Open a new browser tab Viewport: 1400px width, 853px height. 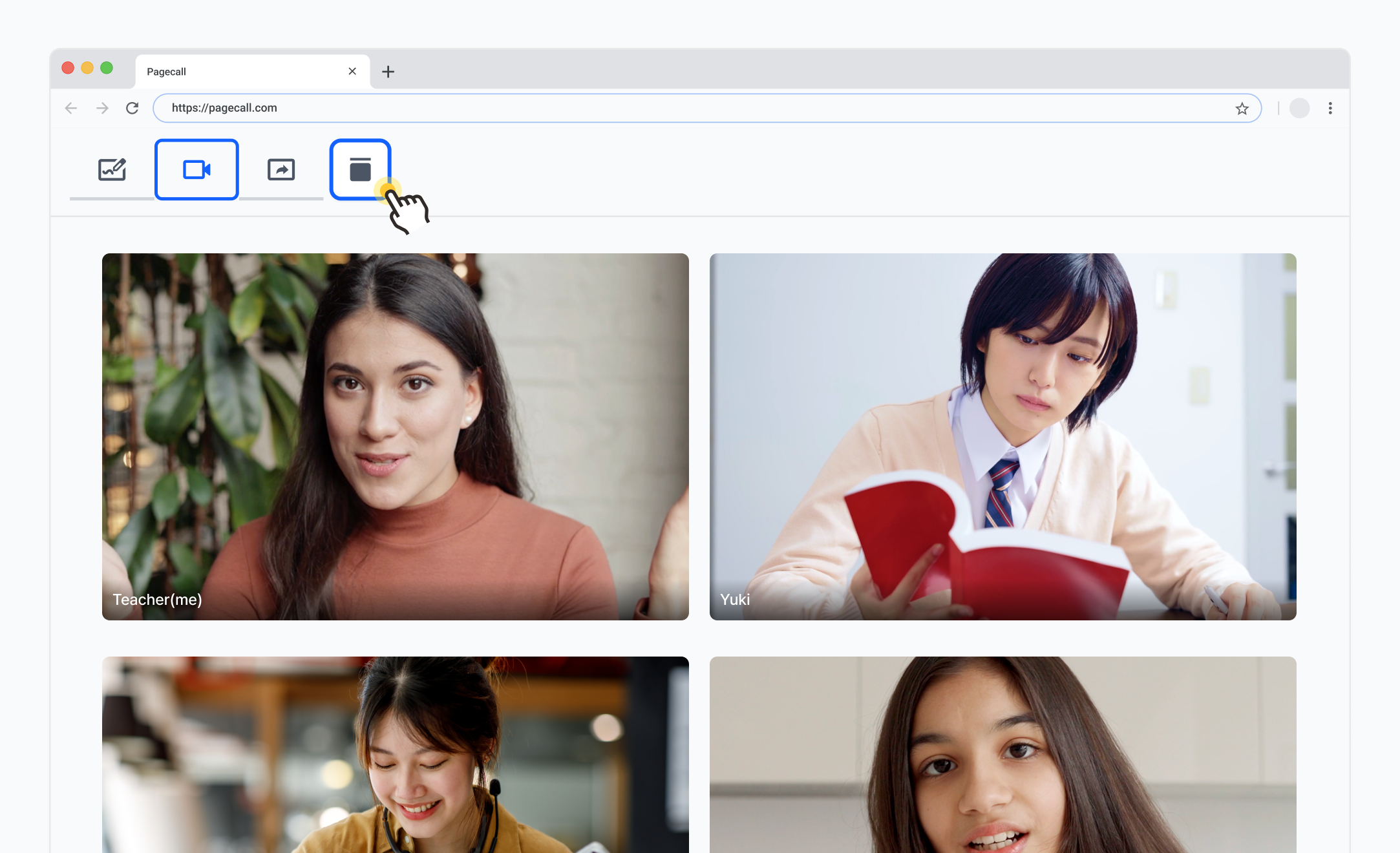coord(388,72)
